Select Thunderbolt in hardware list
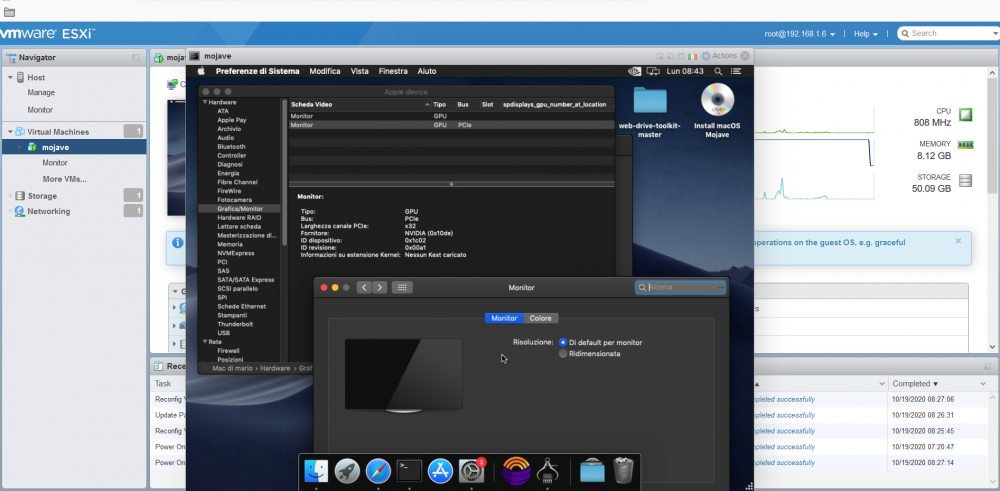The width and height of the screenshot is (1000, 491). (234, 324)
